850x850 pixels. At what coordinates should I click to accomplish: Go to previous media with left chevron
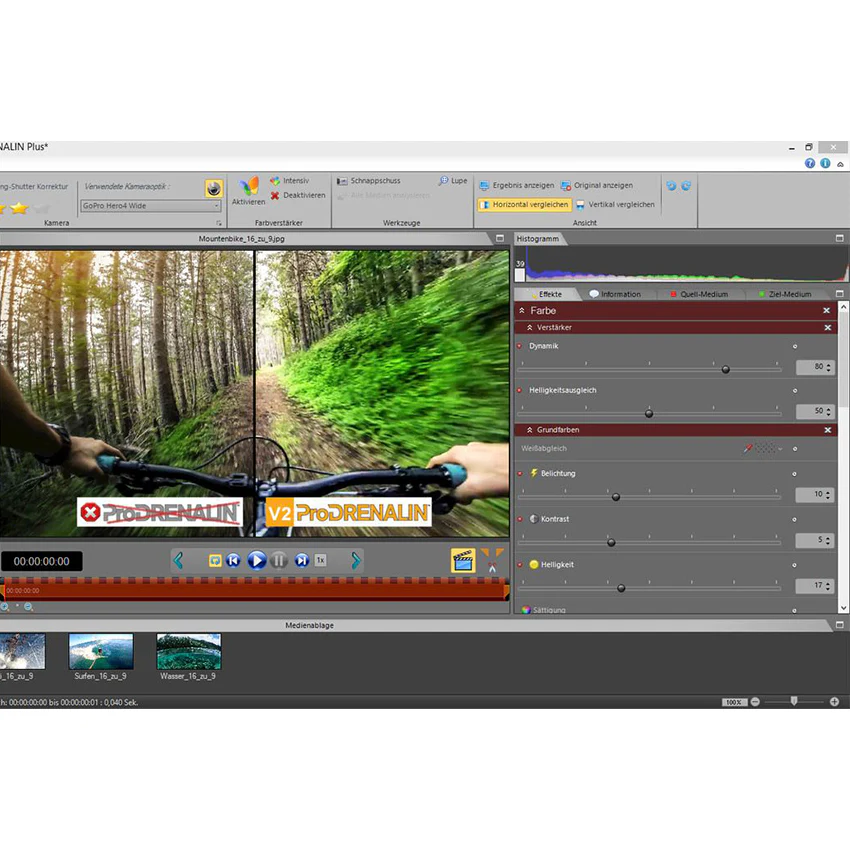click(x=178, y=561)
